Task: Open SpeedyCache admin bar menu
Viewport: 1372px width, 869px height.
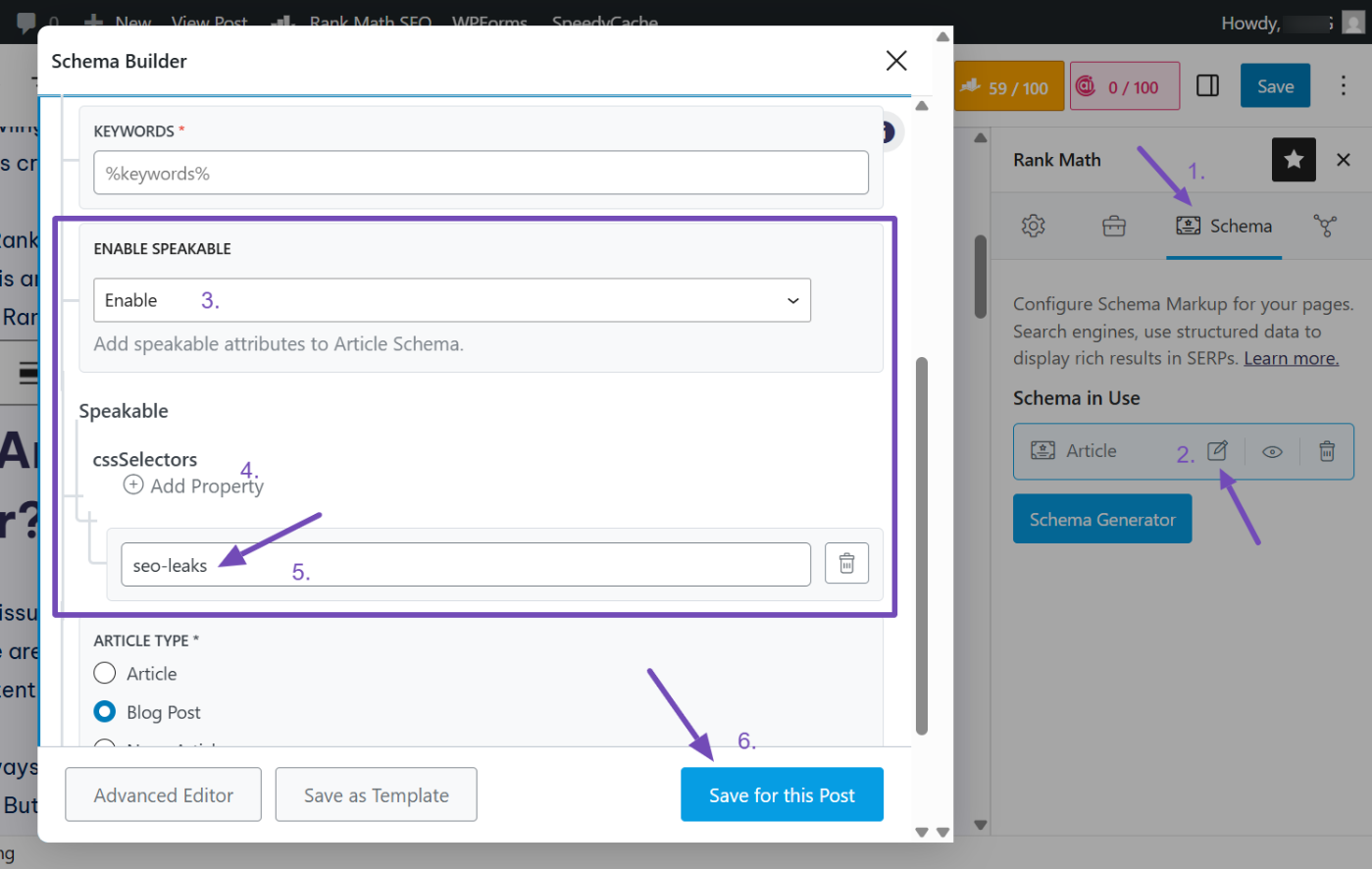Action: 604,22
